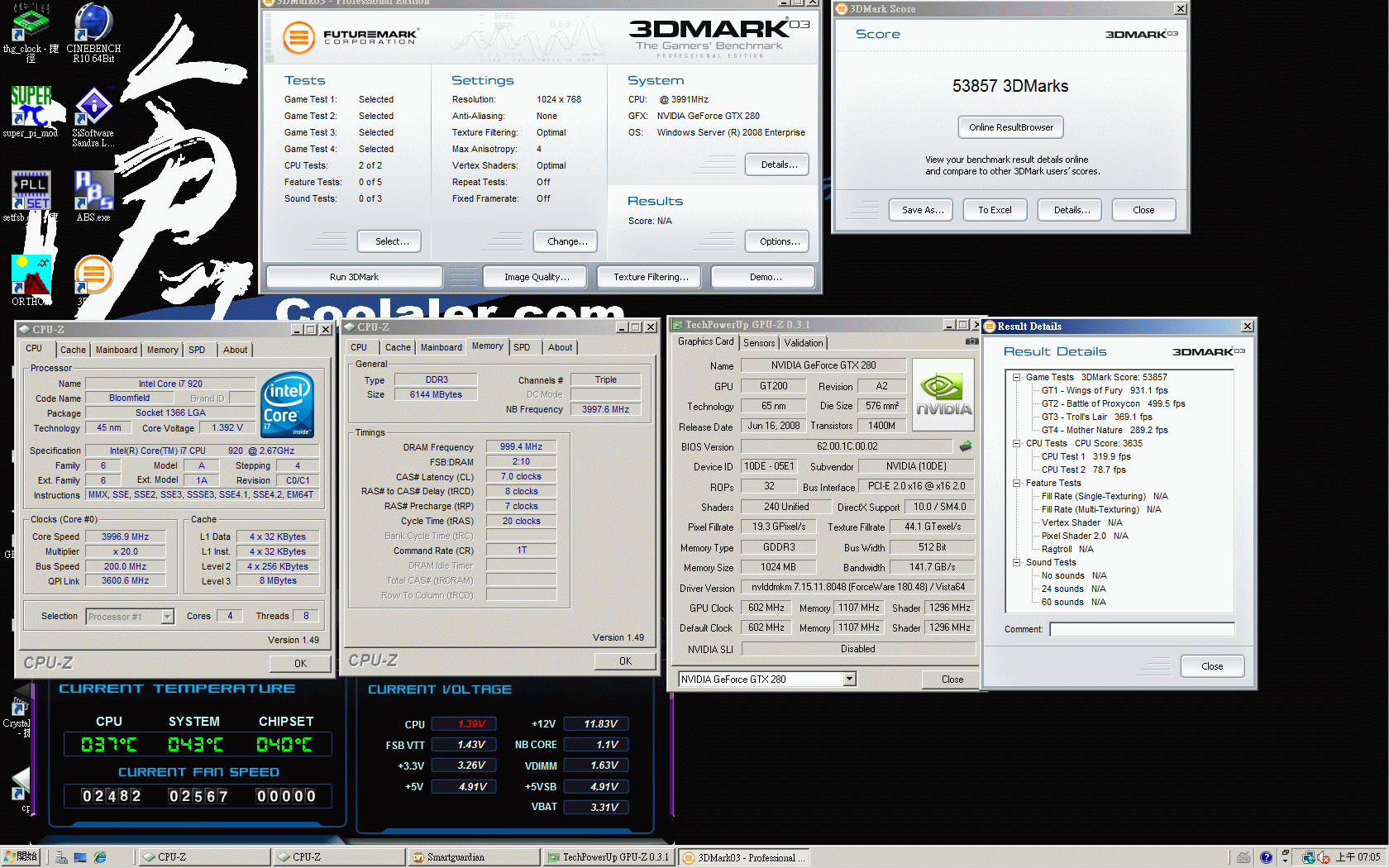Screen dimensions: 1389x868
Task: Click the help icon in the system tray
Action: [1266, 857]
